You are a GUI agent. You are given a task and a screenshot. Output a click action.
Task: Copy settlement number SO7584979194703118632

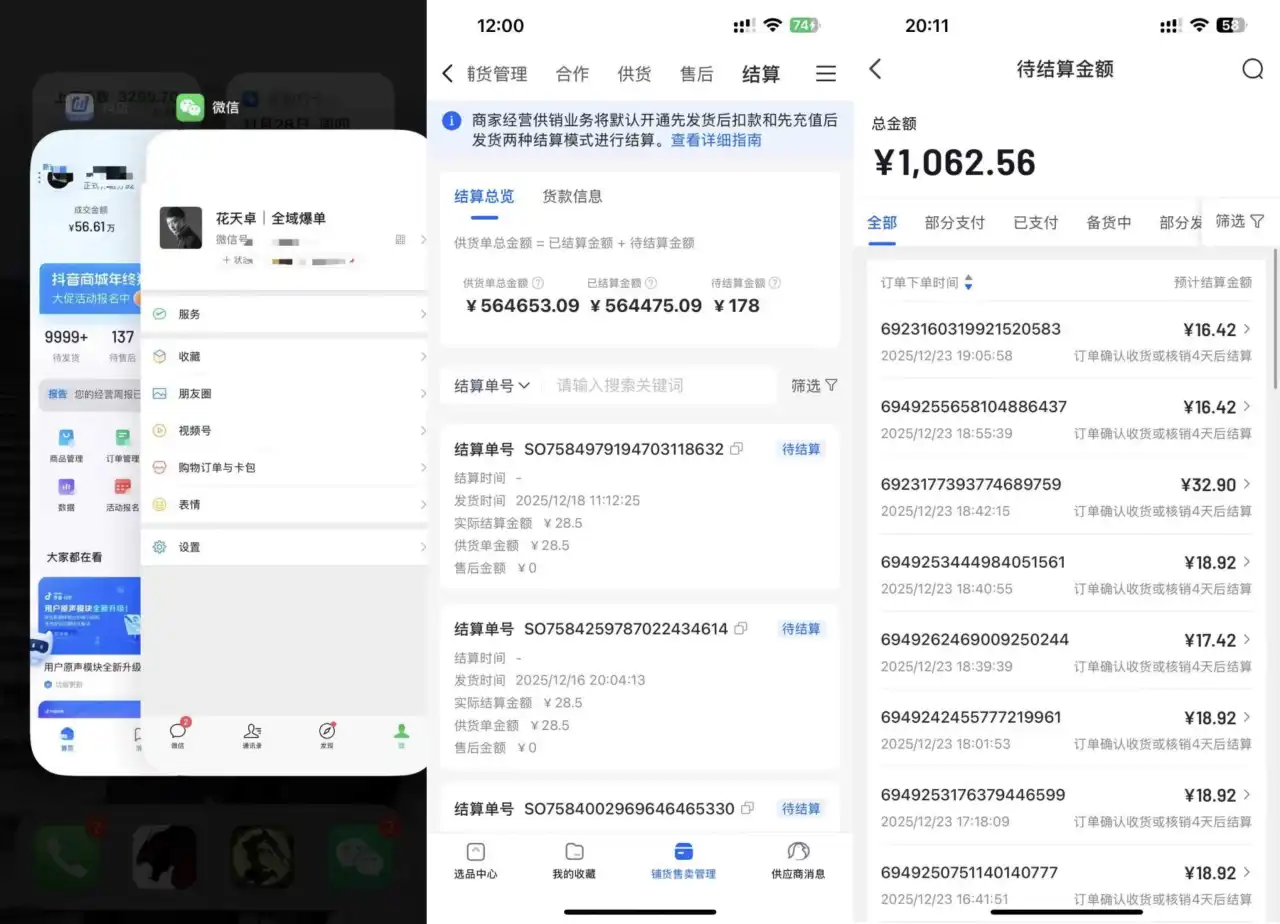pyautogui.click(x=737, y=449)
